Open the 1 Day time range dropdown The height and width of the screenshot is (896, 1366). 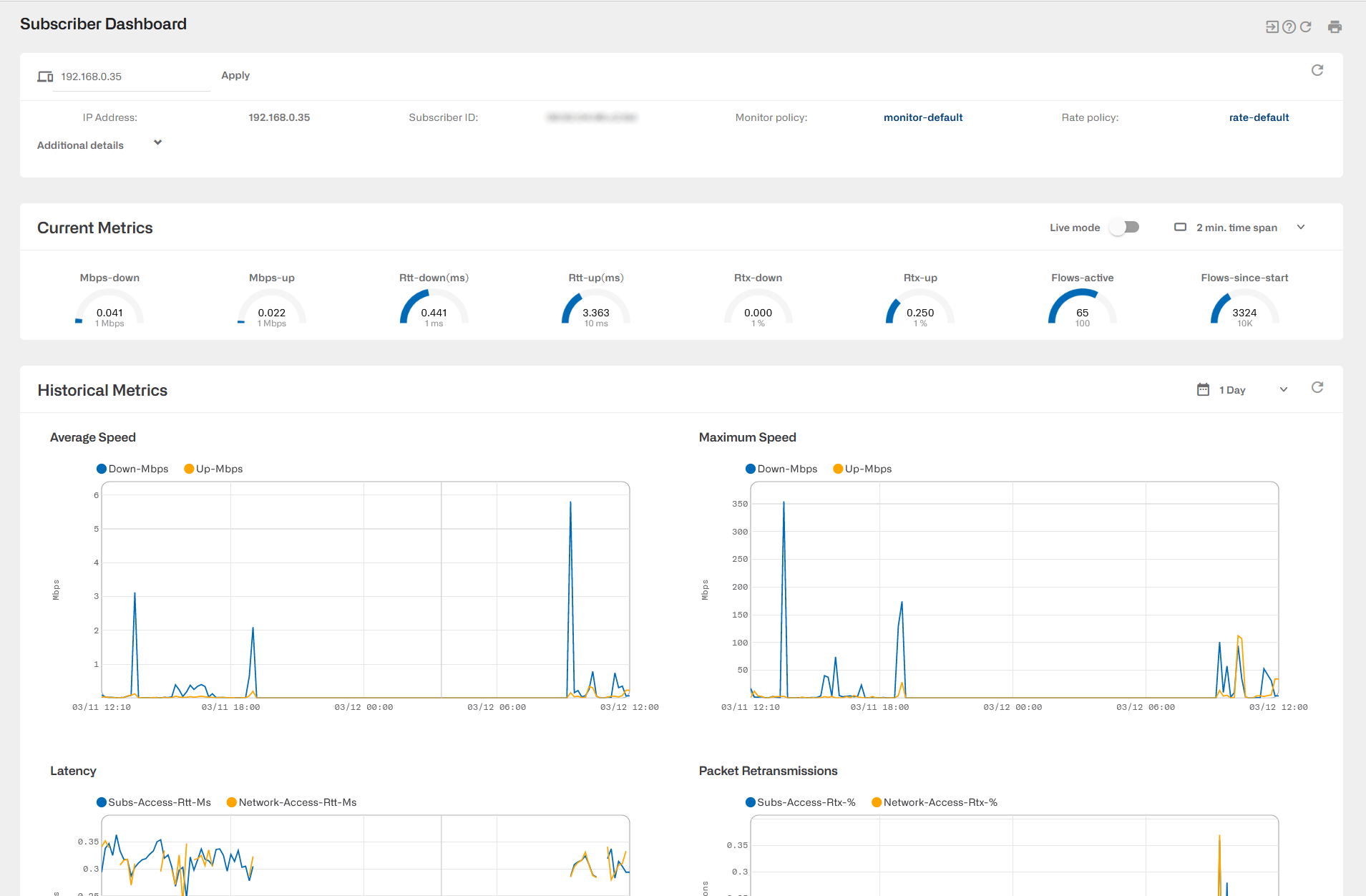1283,389
